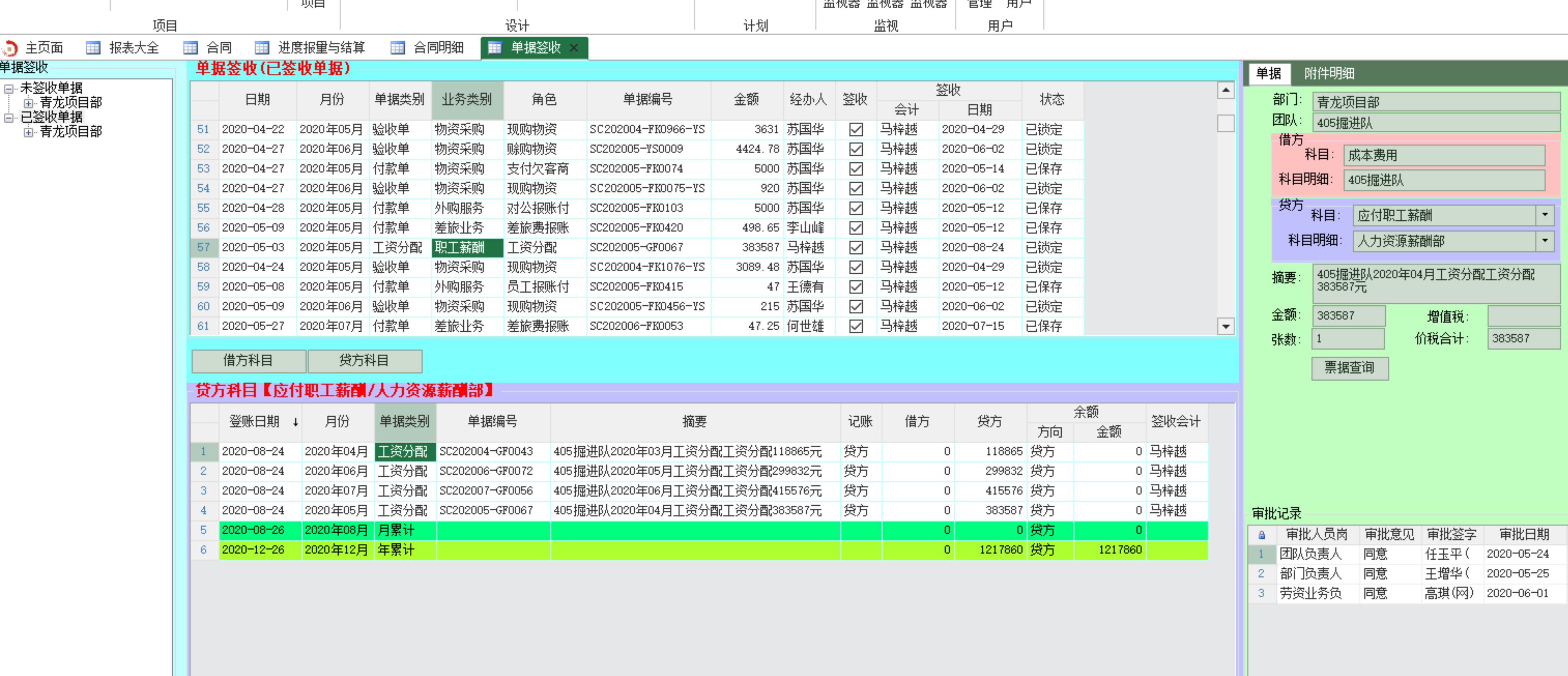Collapse the 未签收单据 tree node

tap(9, 89)
